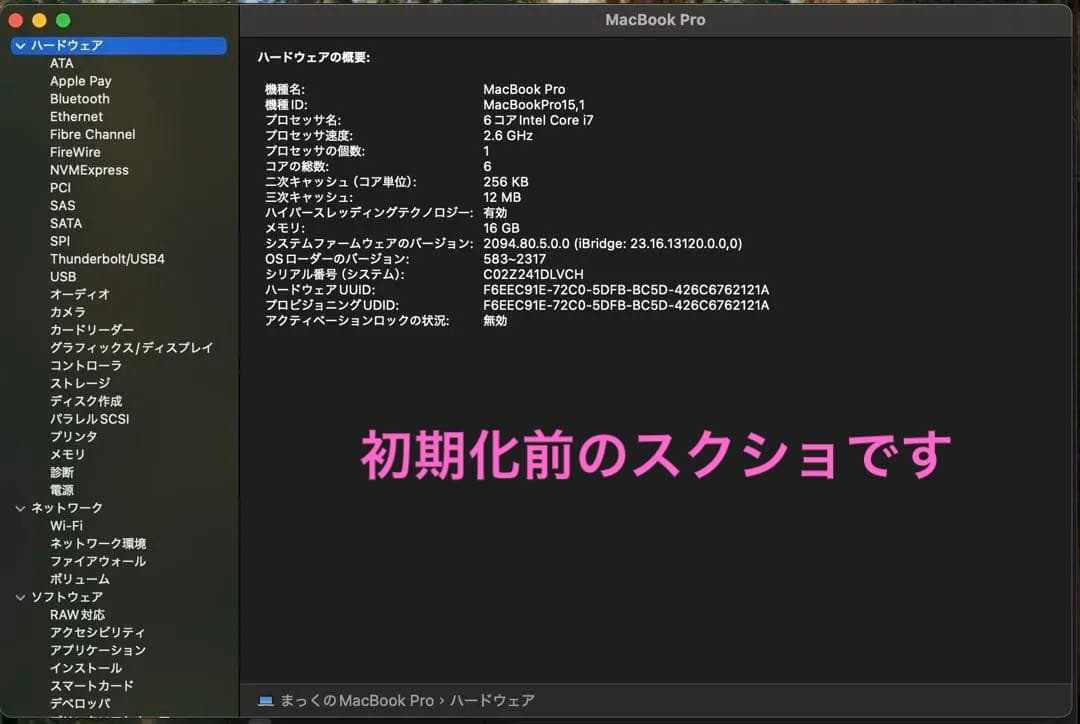Screen dimensions: 1080x724
Task: Select SPI in the sidebar
Action: 60,241
